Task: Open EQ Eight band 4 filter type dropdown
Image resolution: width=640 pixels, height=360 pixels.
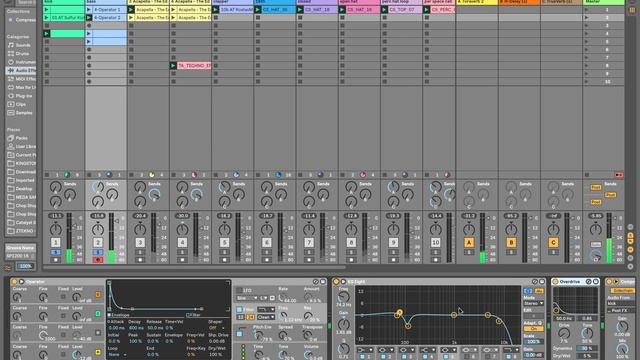Action: click(x=427, y=350)
